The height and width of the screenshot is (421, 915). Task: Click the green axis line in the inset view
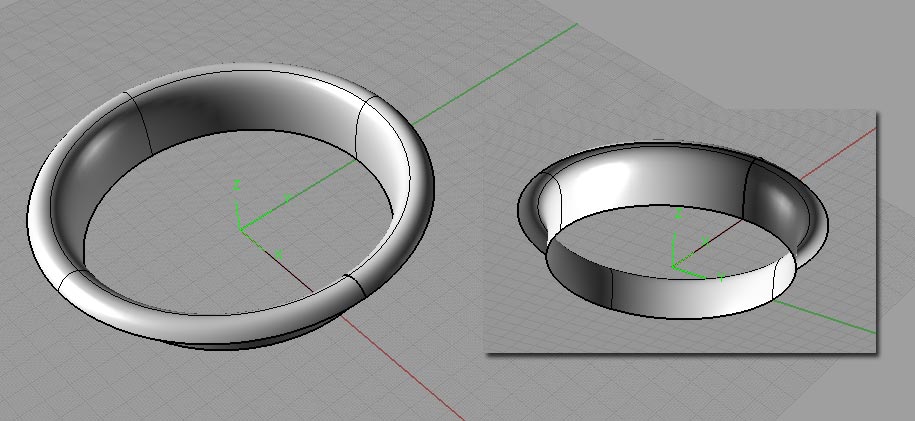820,310
